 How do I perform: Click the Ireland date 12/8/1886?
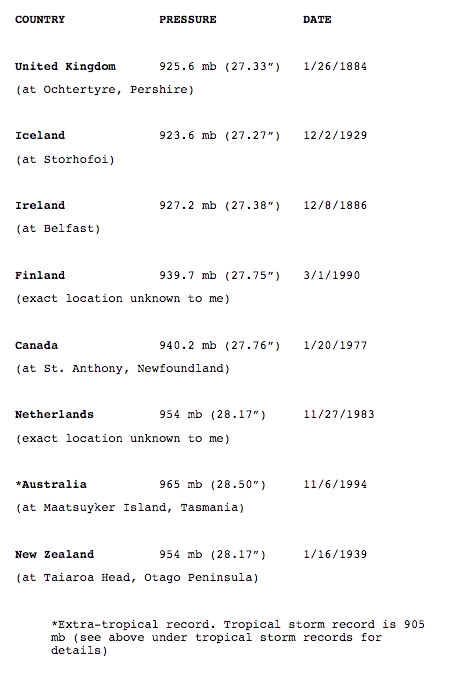pos(335,205)
